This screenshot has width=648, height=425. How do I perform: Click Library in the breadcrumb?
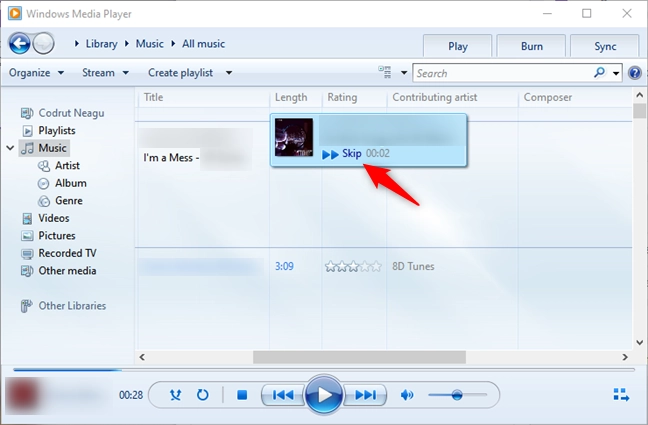point(101,44)
